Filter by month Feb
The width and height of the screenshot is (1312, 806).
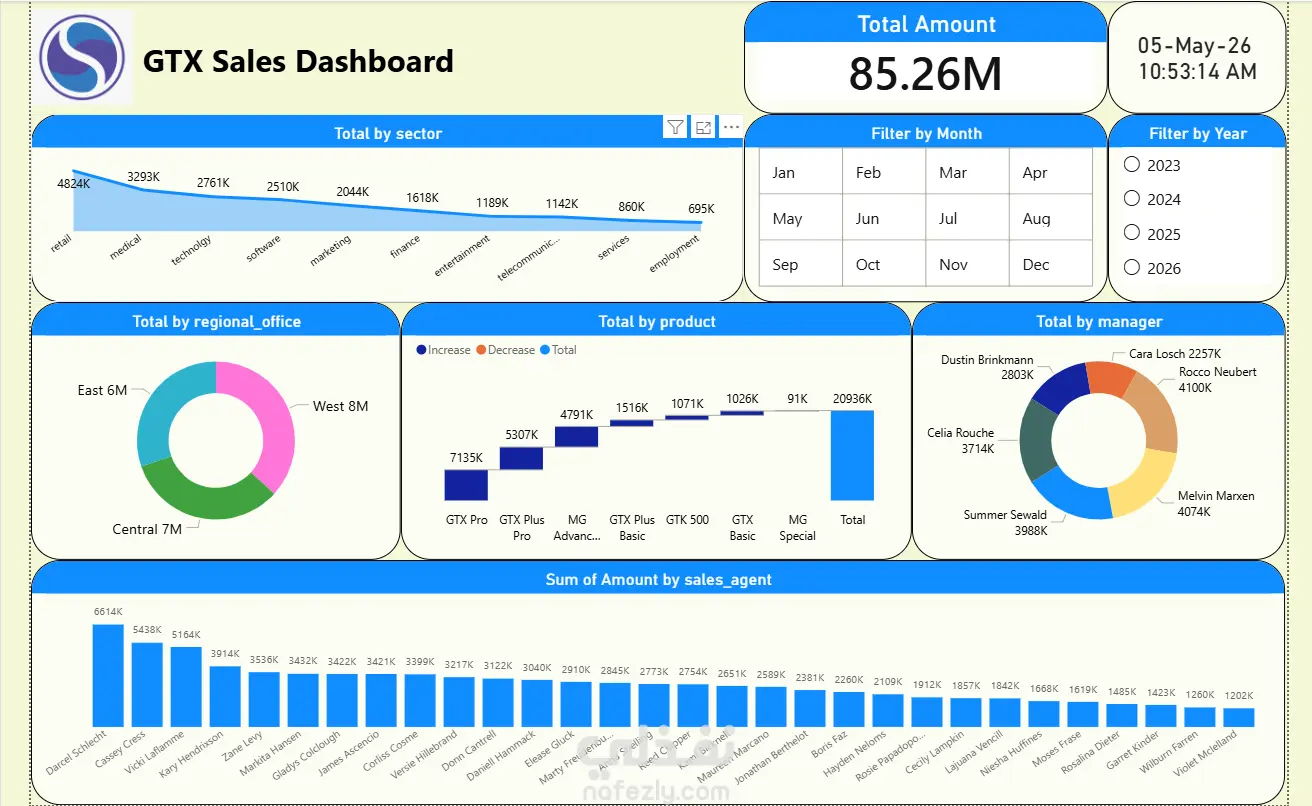click(884, 172)
